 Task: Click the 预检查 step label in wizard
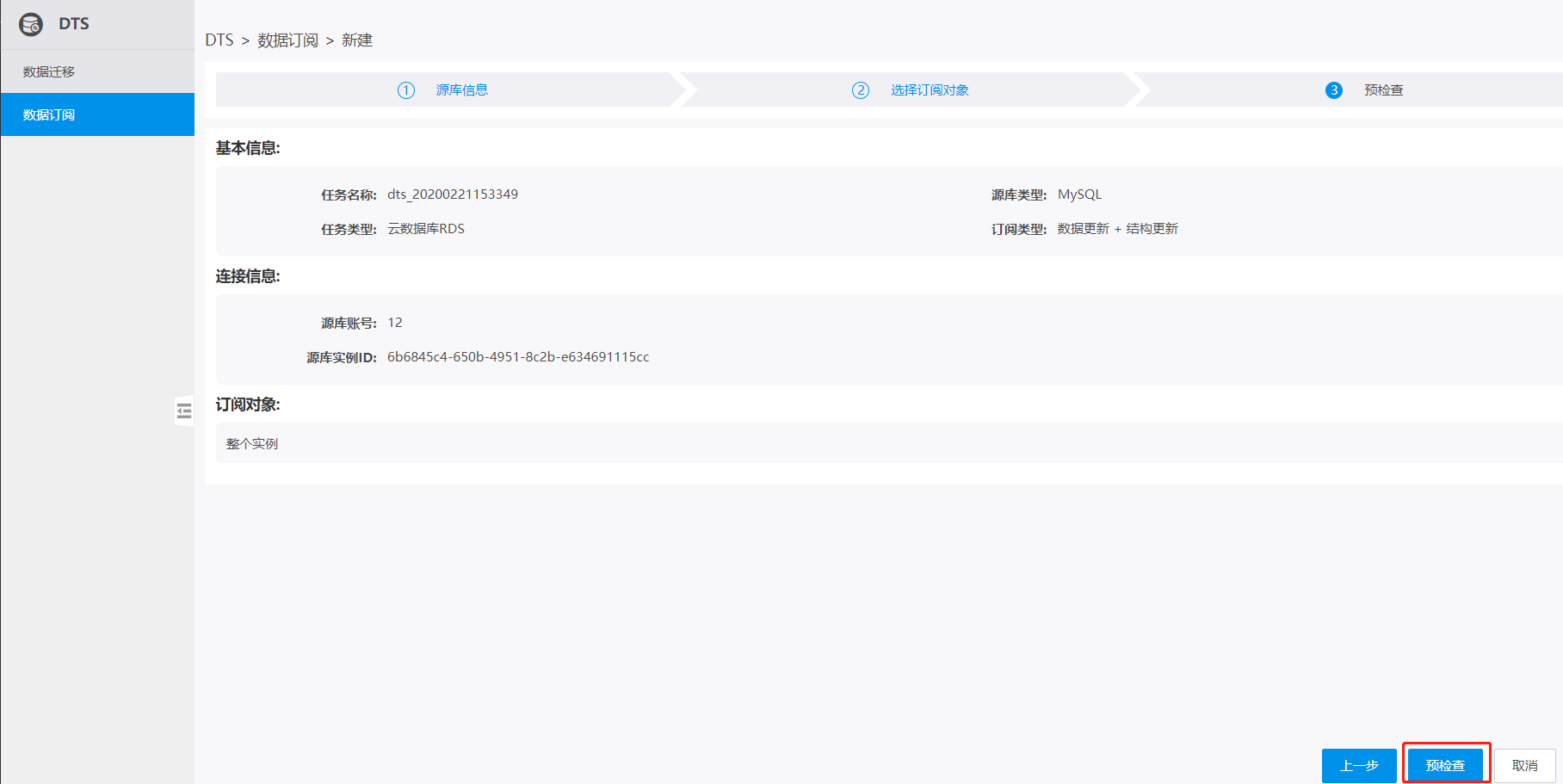tap(1384, 90)
